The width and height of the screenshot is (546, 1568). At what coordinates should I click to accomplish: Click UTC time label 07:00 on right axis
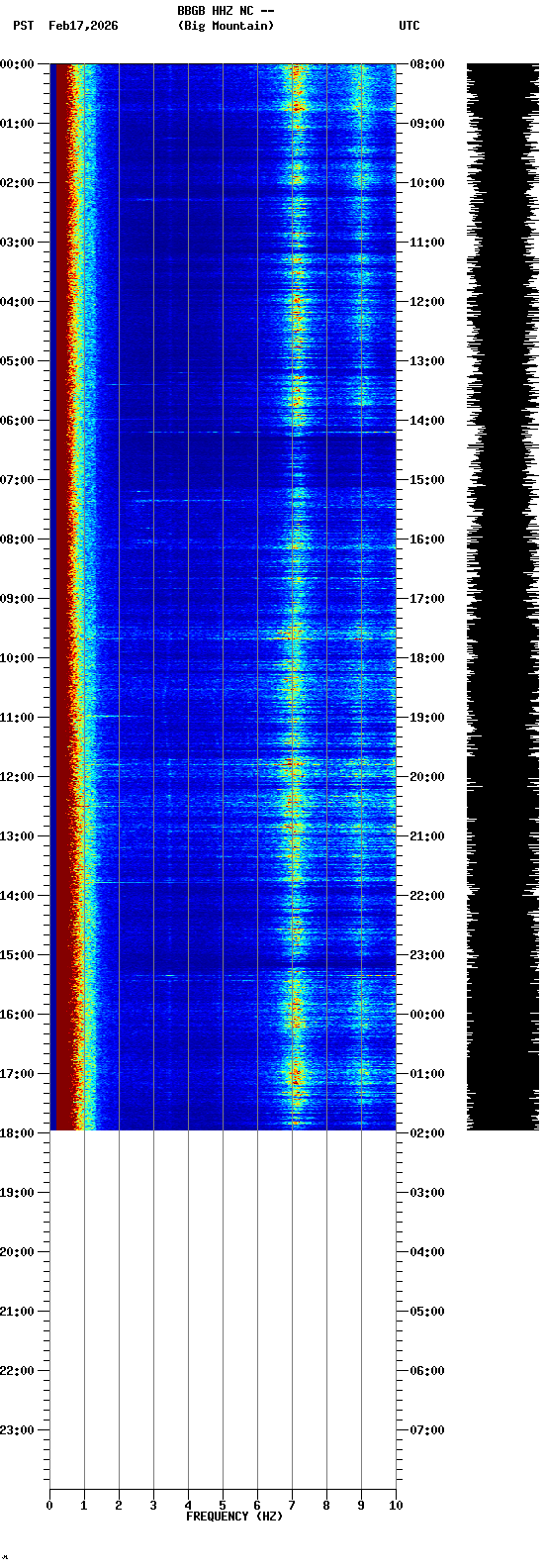tap(427, 1430)
